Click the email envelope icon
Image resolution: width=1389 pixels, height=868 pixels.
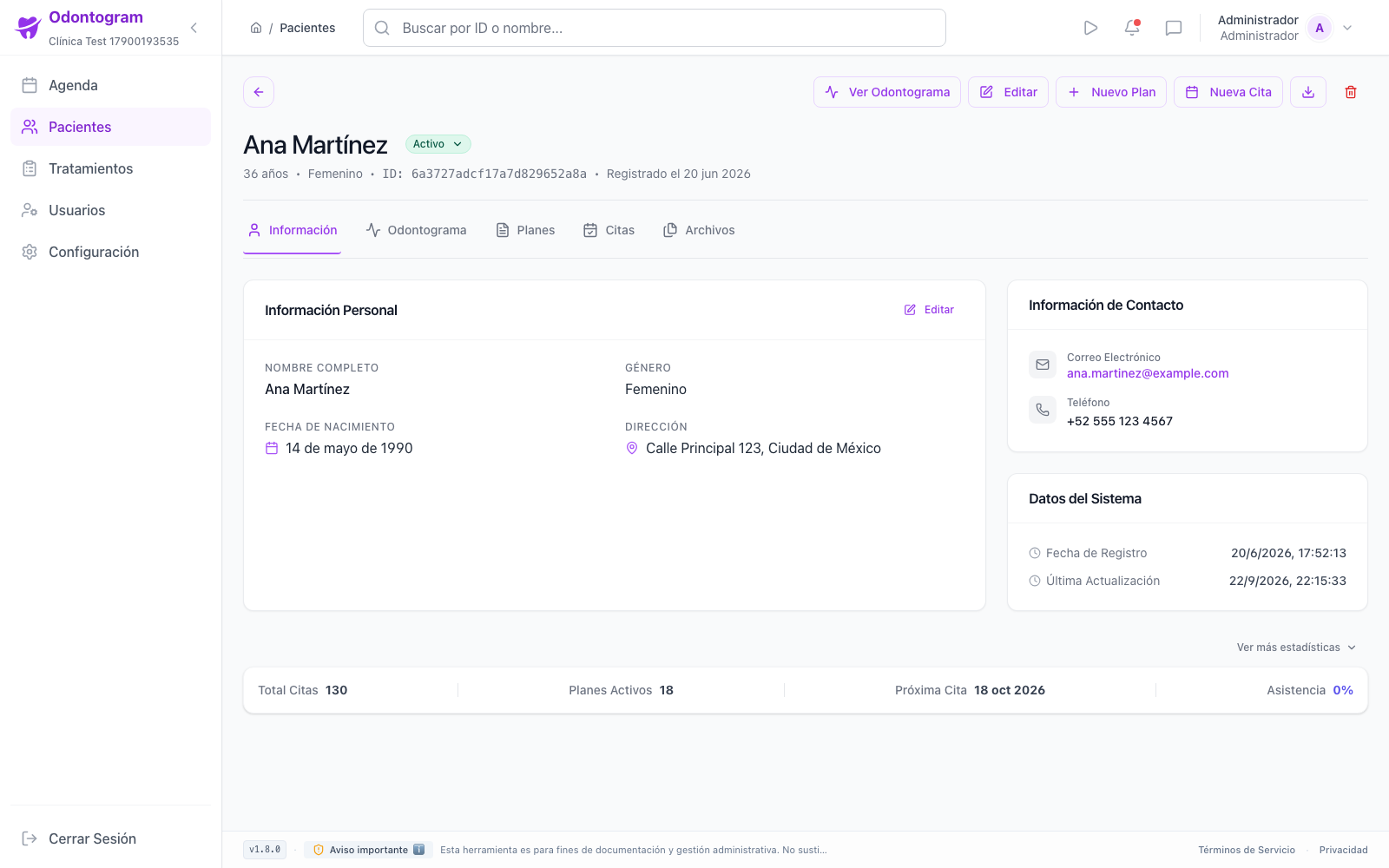pyautogui.click(x=1043, y=365)
